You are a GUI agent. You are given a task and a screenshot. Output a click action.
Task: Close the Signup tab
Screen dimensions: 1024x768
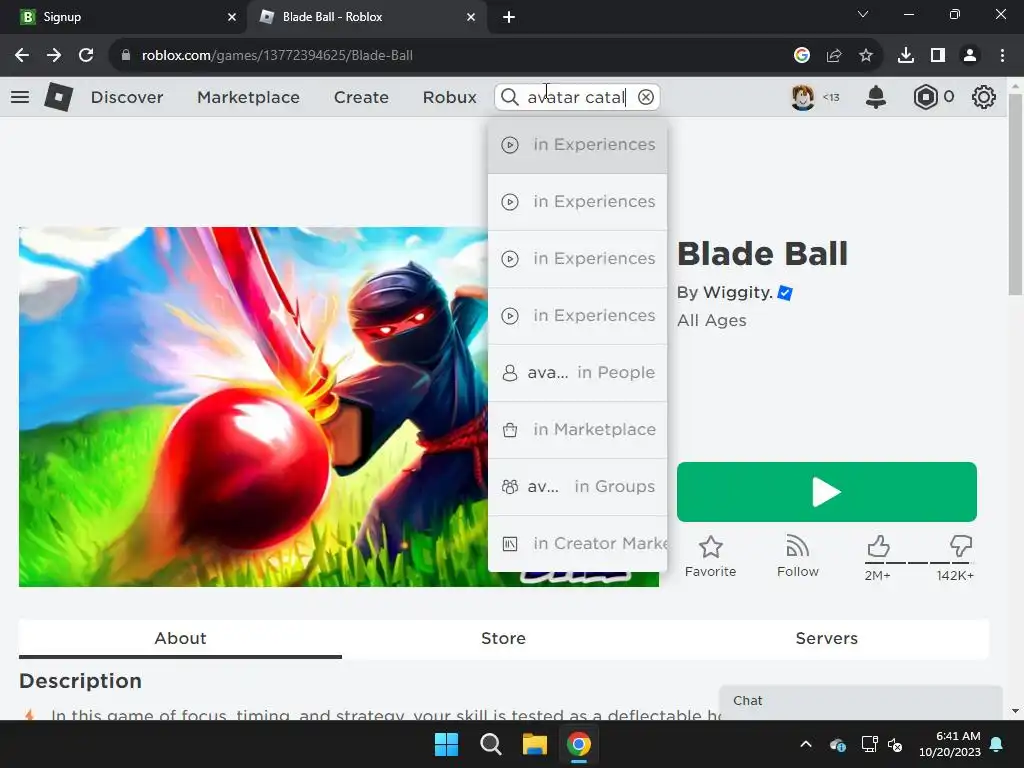[x=232, y=17]
